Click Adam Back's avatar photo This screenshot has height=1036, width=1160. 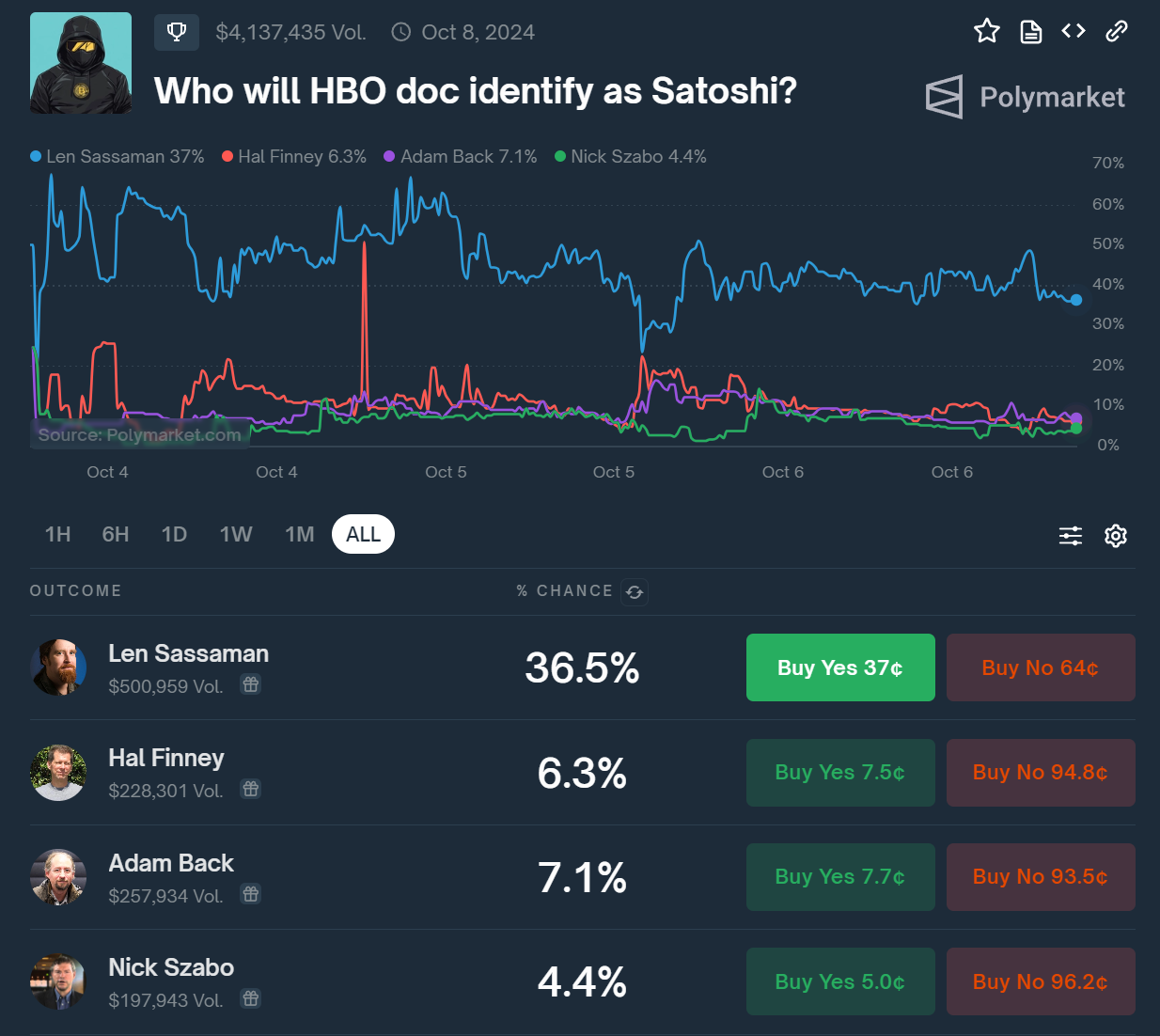pyautogui.click(x=58, y=877)
